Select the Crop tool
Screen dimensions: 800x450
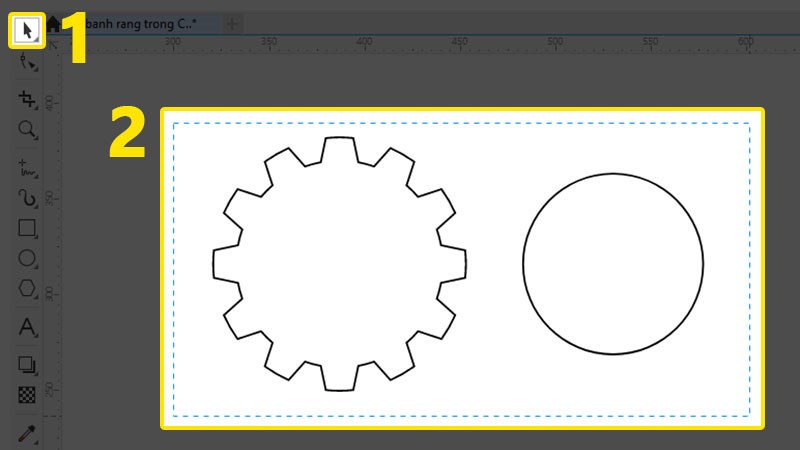[x=27, y=98]
